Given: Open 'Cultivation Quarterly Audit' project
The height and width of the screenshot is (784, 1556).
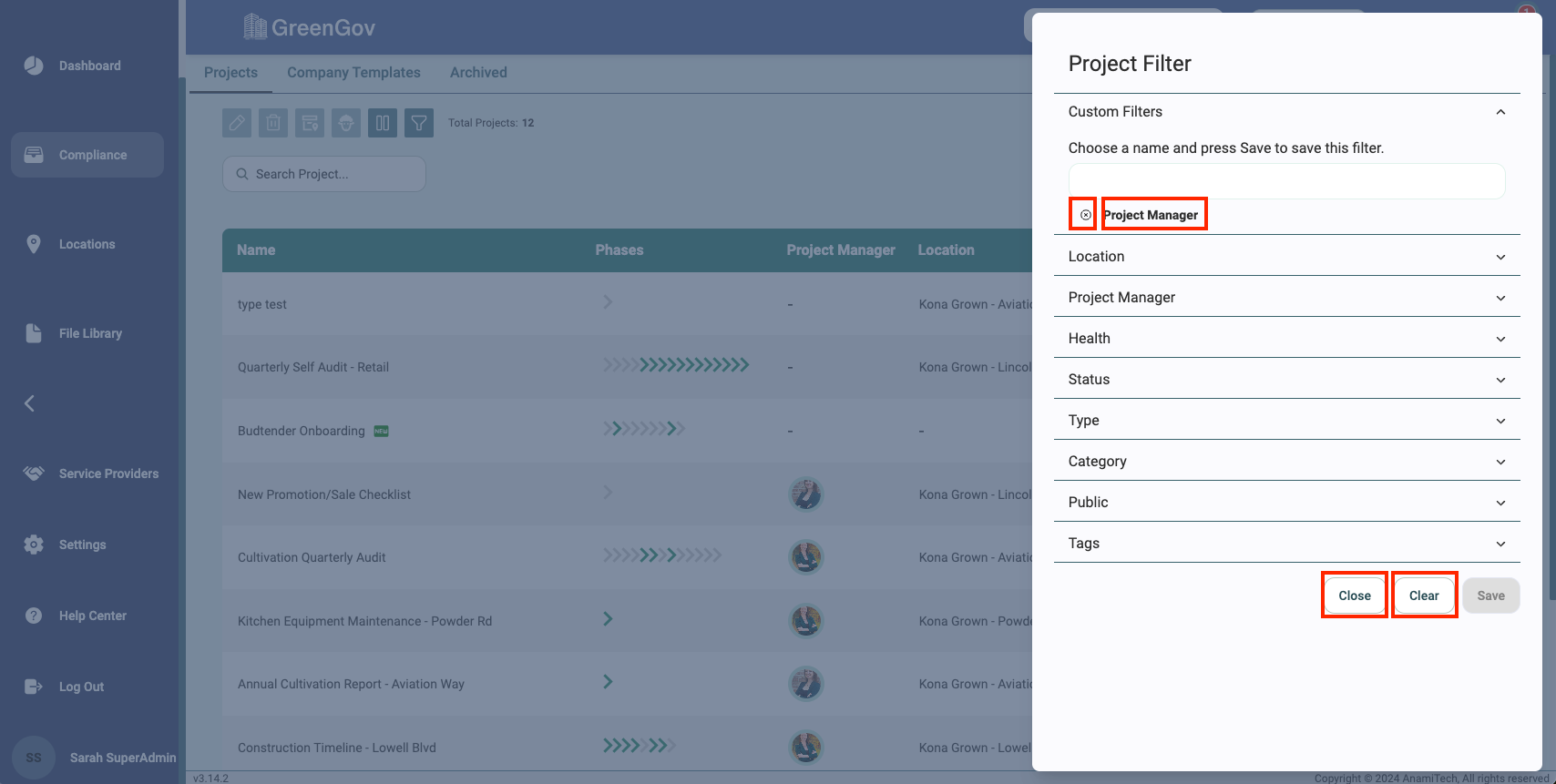Looking at the screenshot, I should 312,557.
